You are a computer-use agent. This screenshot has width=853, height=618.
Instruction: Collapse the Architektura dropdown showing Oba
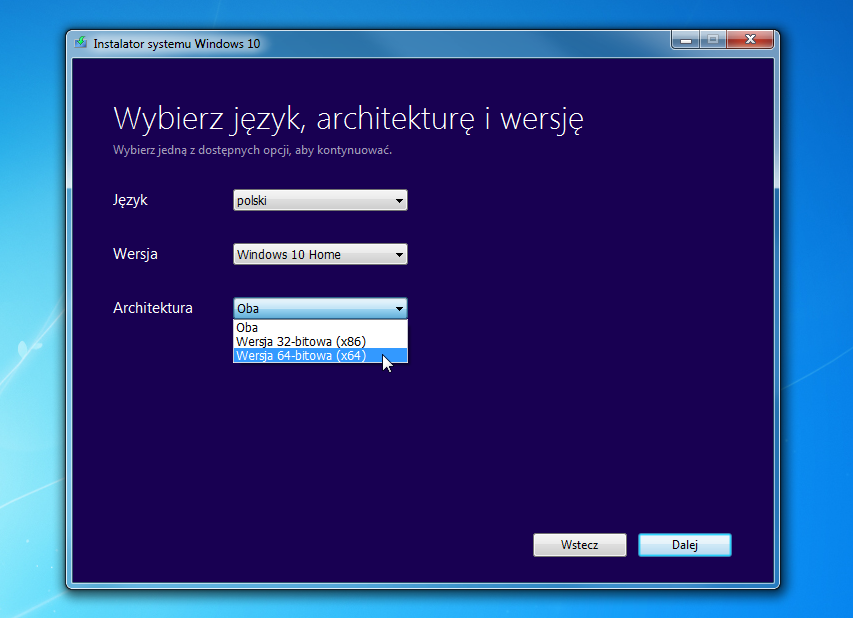pos(320,308)
